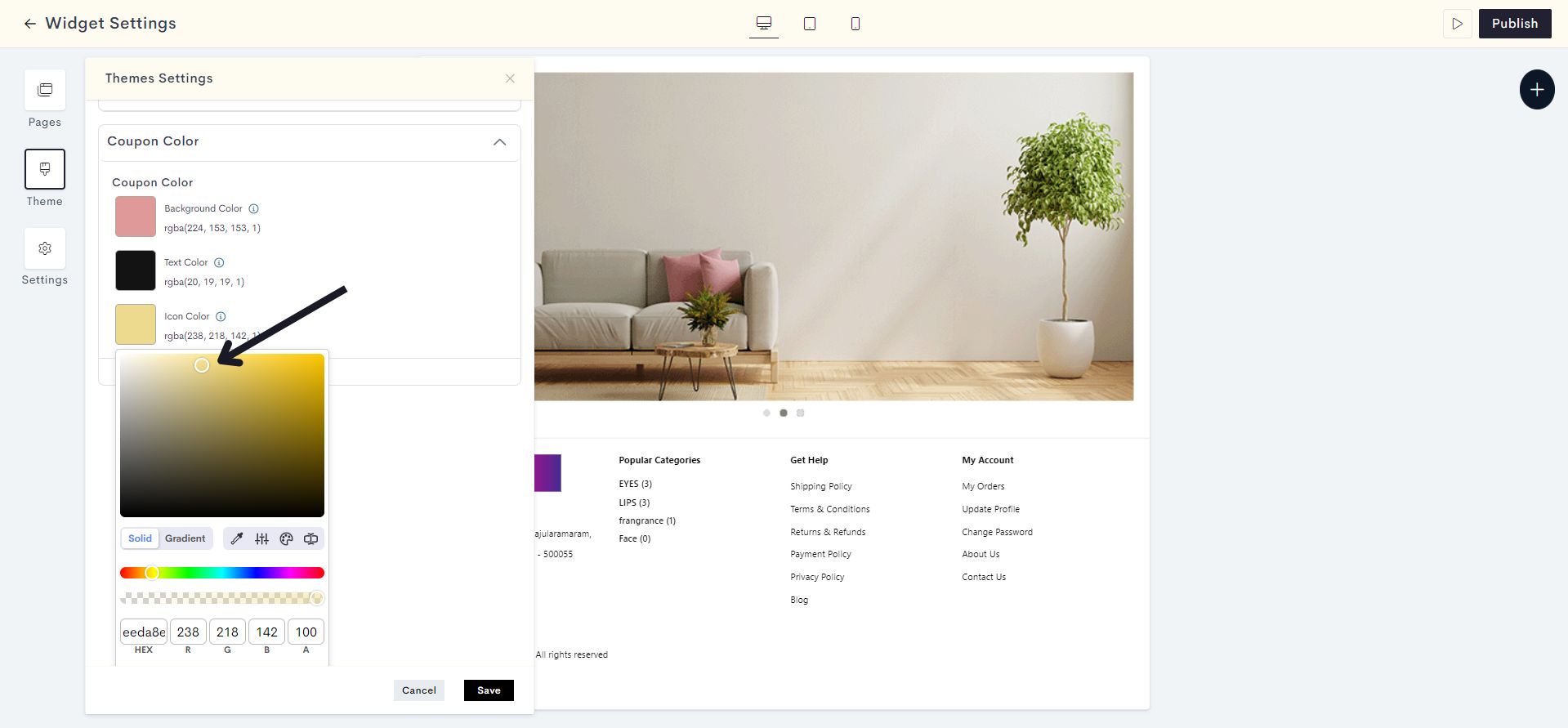Switch to desktop preview mode
Image resolution: width=1568 pixels, height=728 pixels.
pos(764,24)
